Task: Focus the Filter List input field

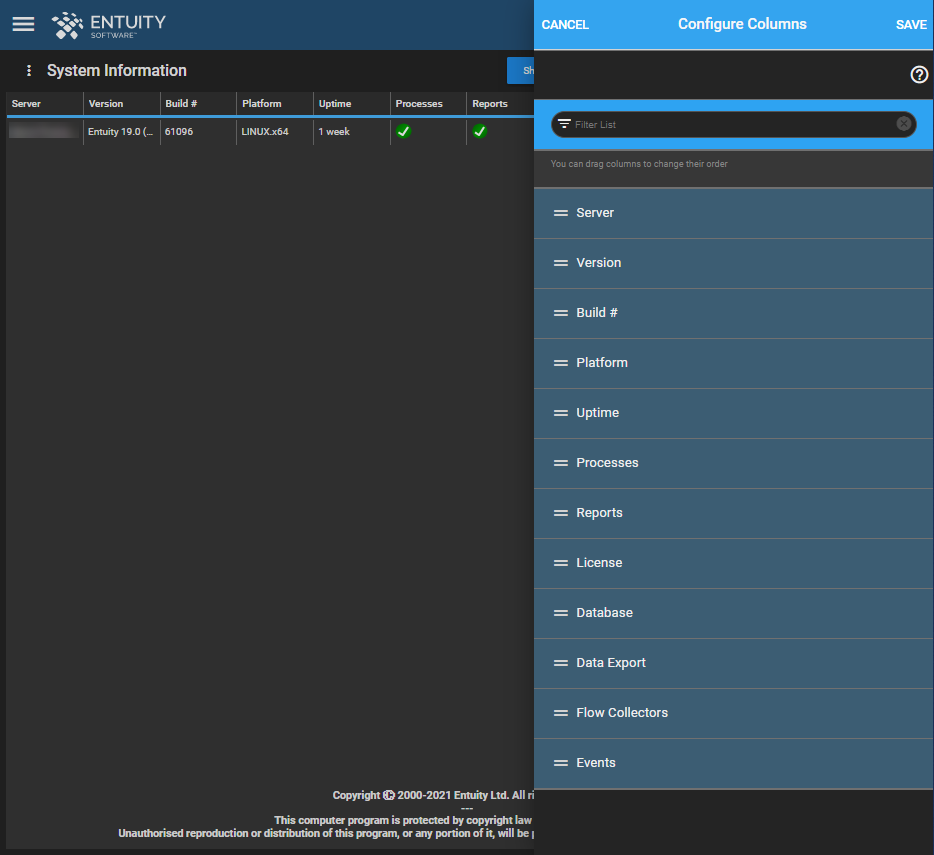Action: coord(733,124)
